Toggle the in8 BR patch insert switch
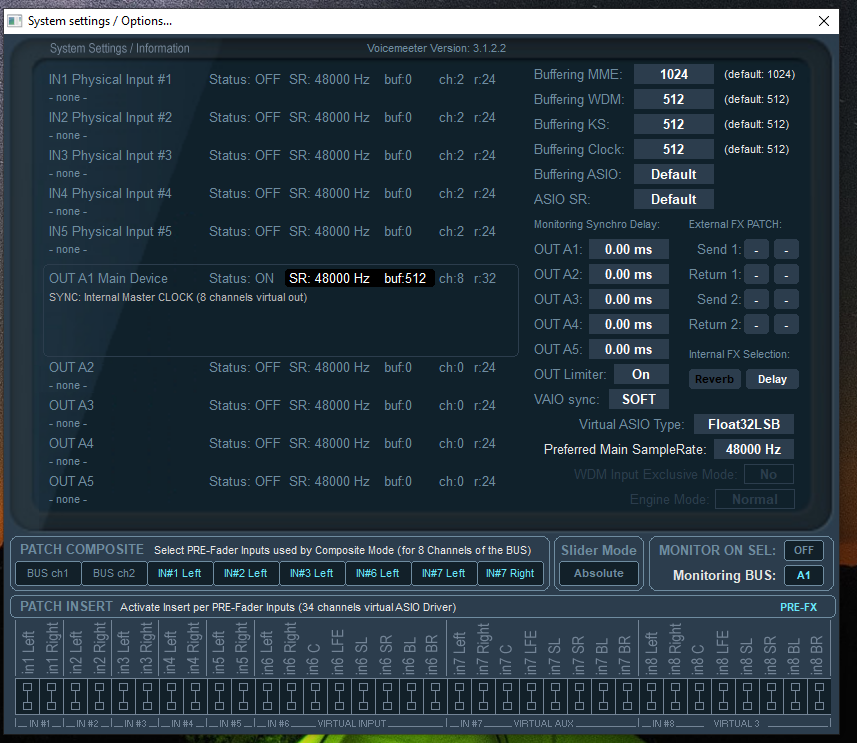Viewport: 857px width, 743px height. coord(819,696)
